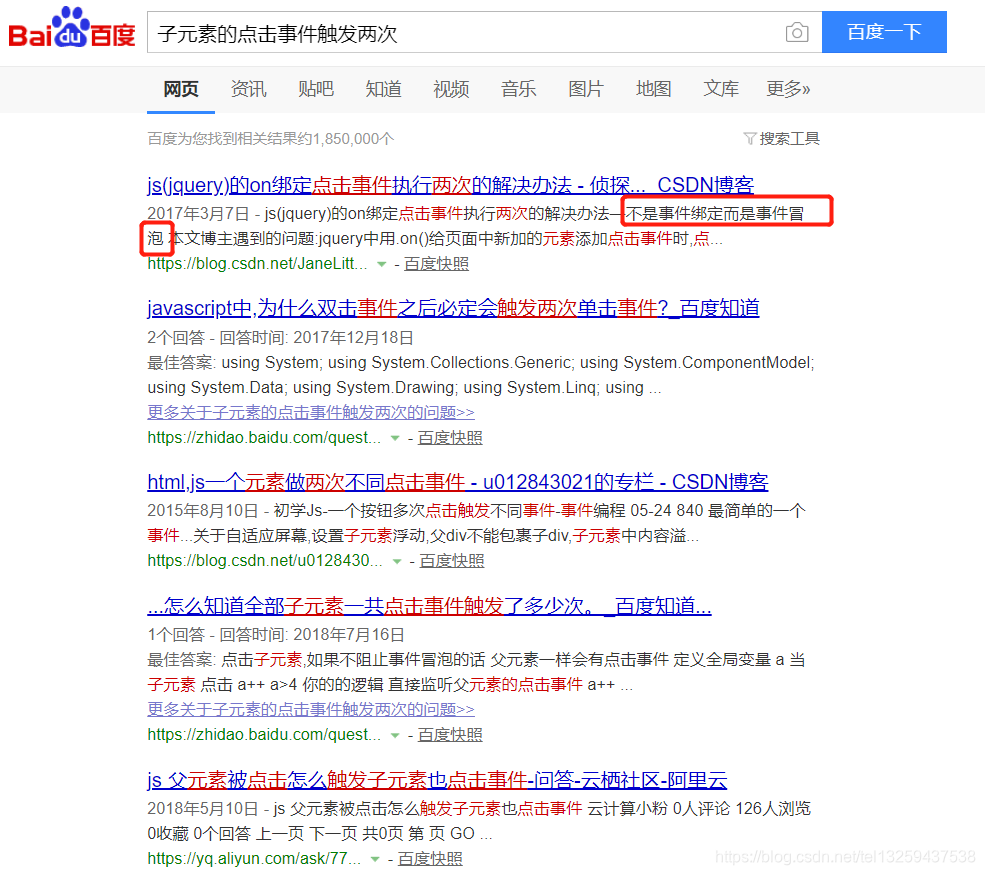This screenshot has width=985, height=875.
Task: Open blog.csdn.net/u0128430 URL link
Action: pyautogui.click(x=265, y=560)
